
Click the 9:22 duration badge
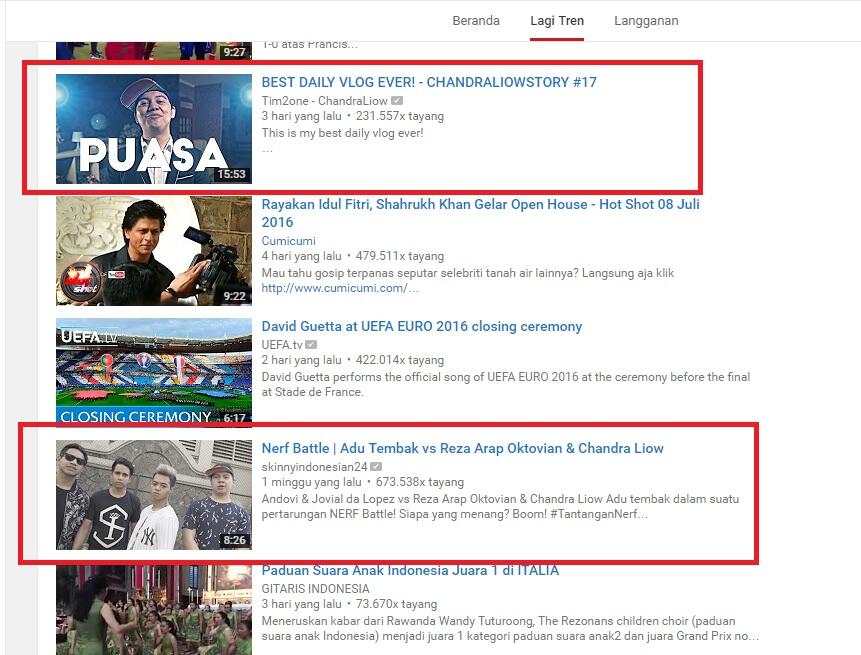coord(234,296)
